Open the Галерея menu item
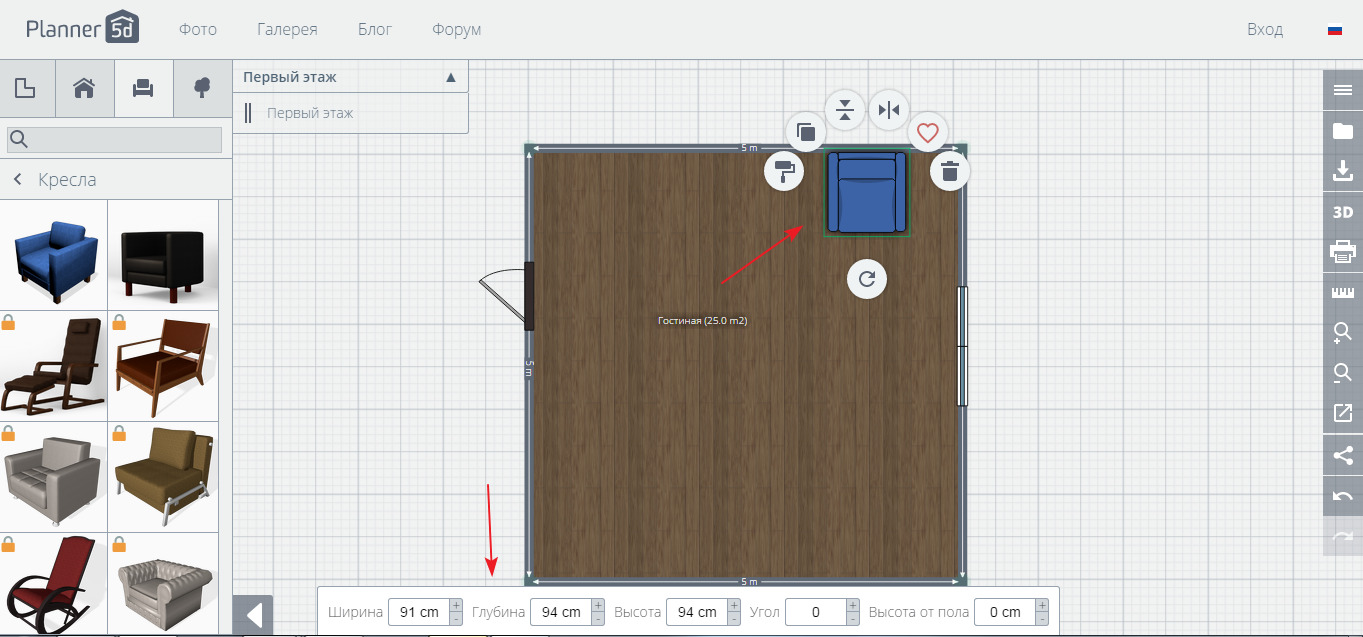1363x637 pixels. (x=287, y=30)
